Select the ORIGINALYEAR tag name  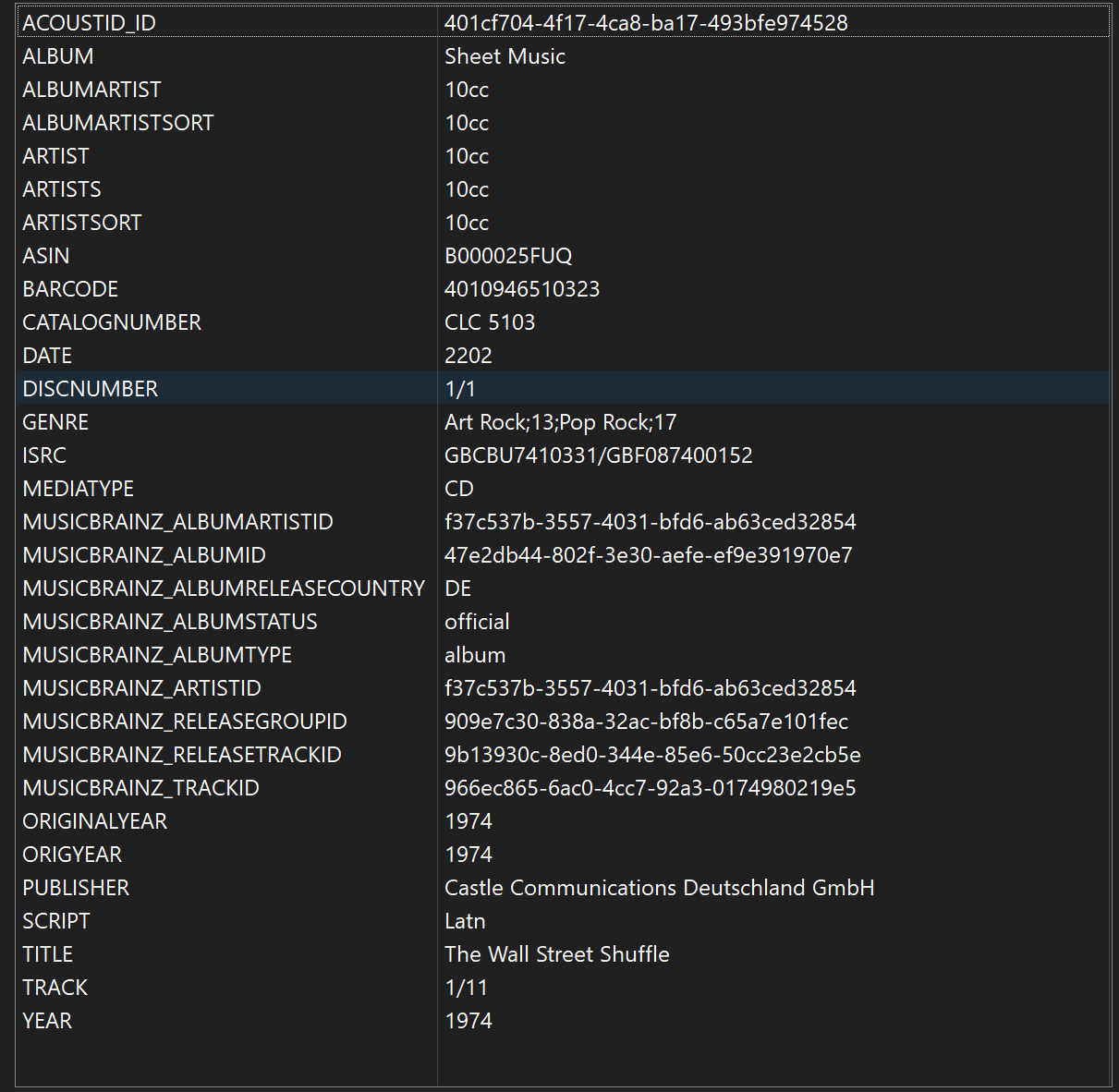[95, 821]
